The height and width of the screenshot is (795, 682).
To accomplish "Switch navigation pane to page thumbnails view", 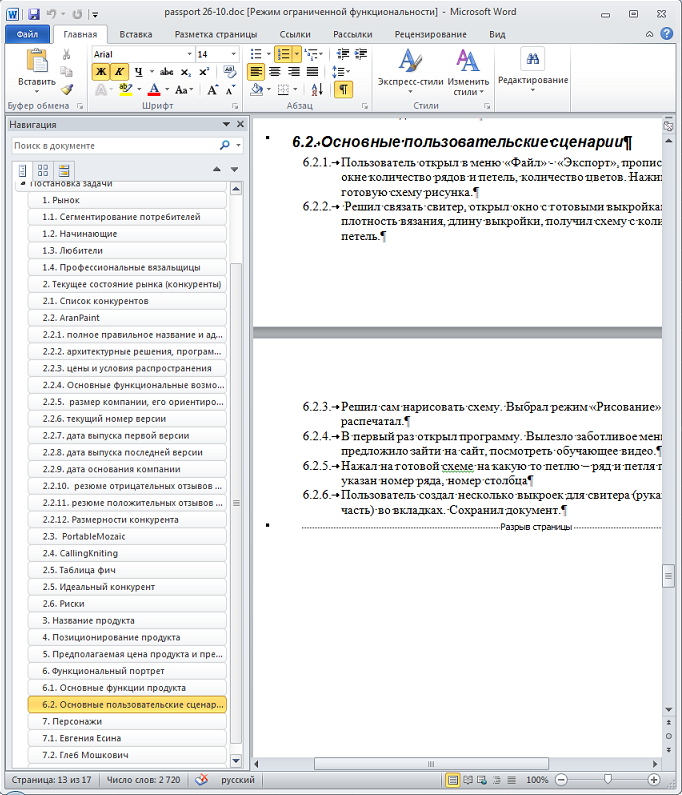I will [43, 170].
